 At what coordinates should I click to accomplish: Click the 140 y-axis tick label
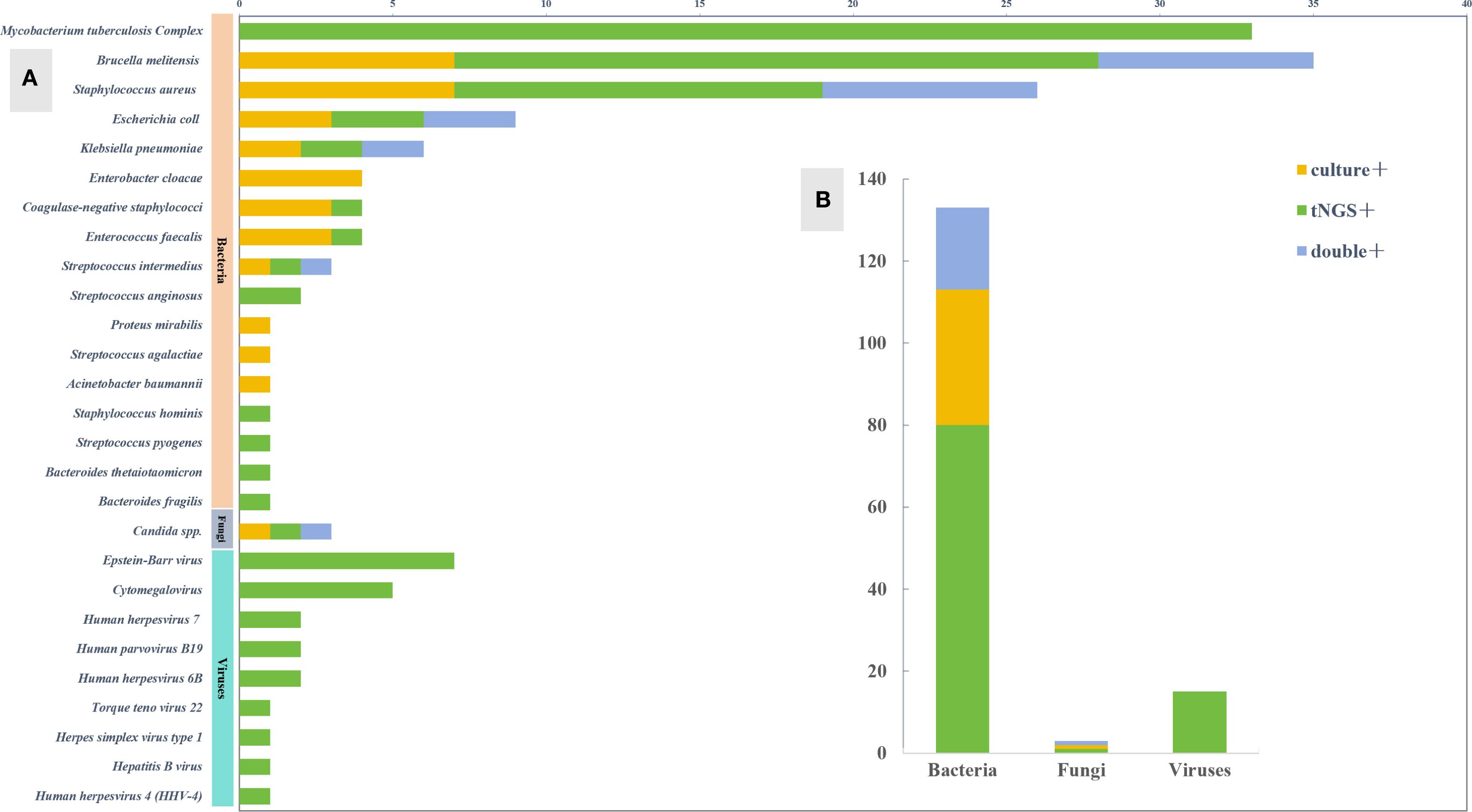872,179
